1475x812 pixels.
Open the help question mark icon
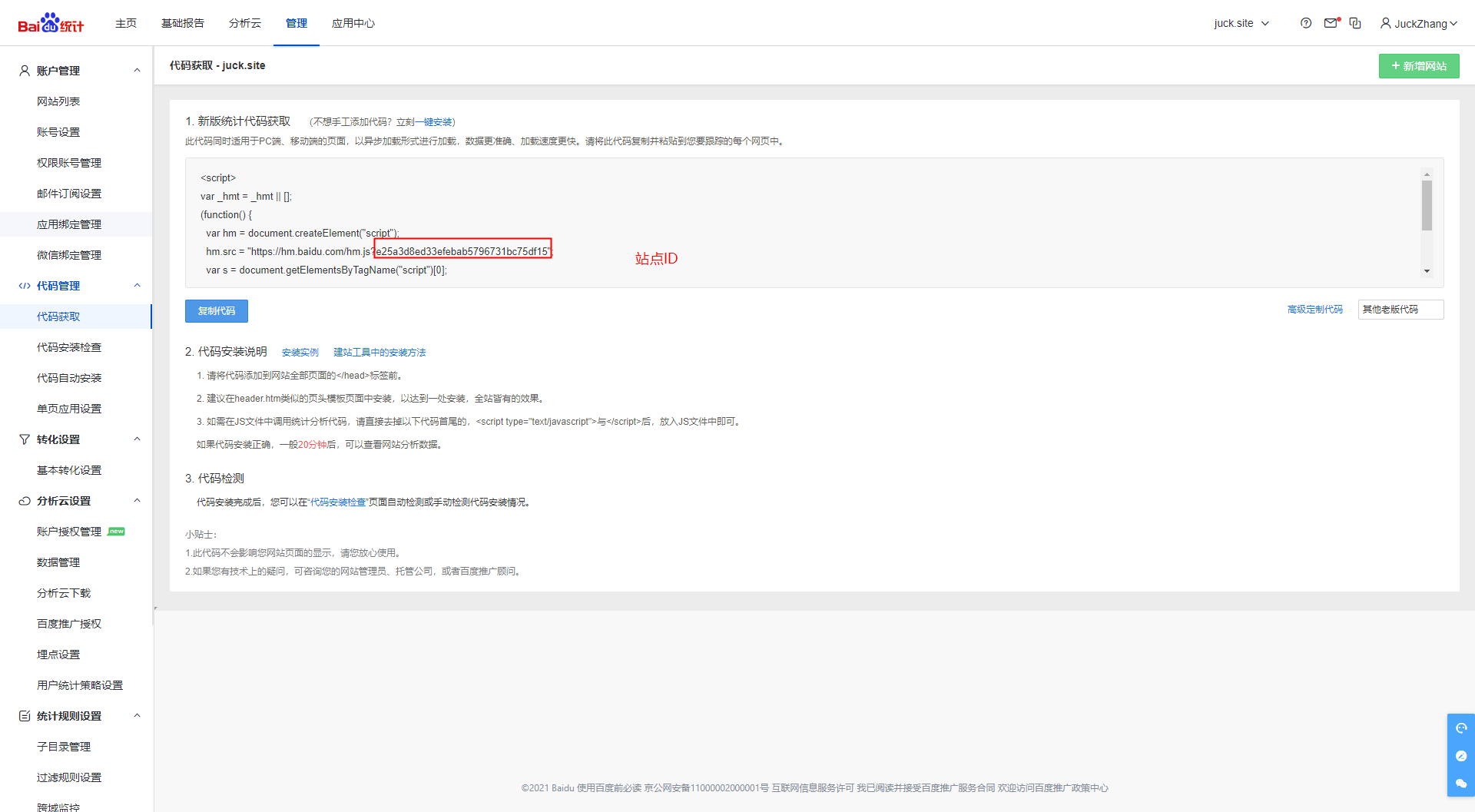click(1305, 23)
